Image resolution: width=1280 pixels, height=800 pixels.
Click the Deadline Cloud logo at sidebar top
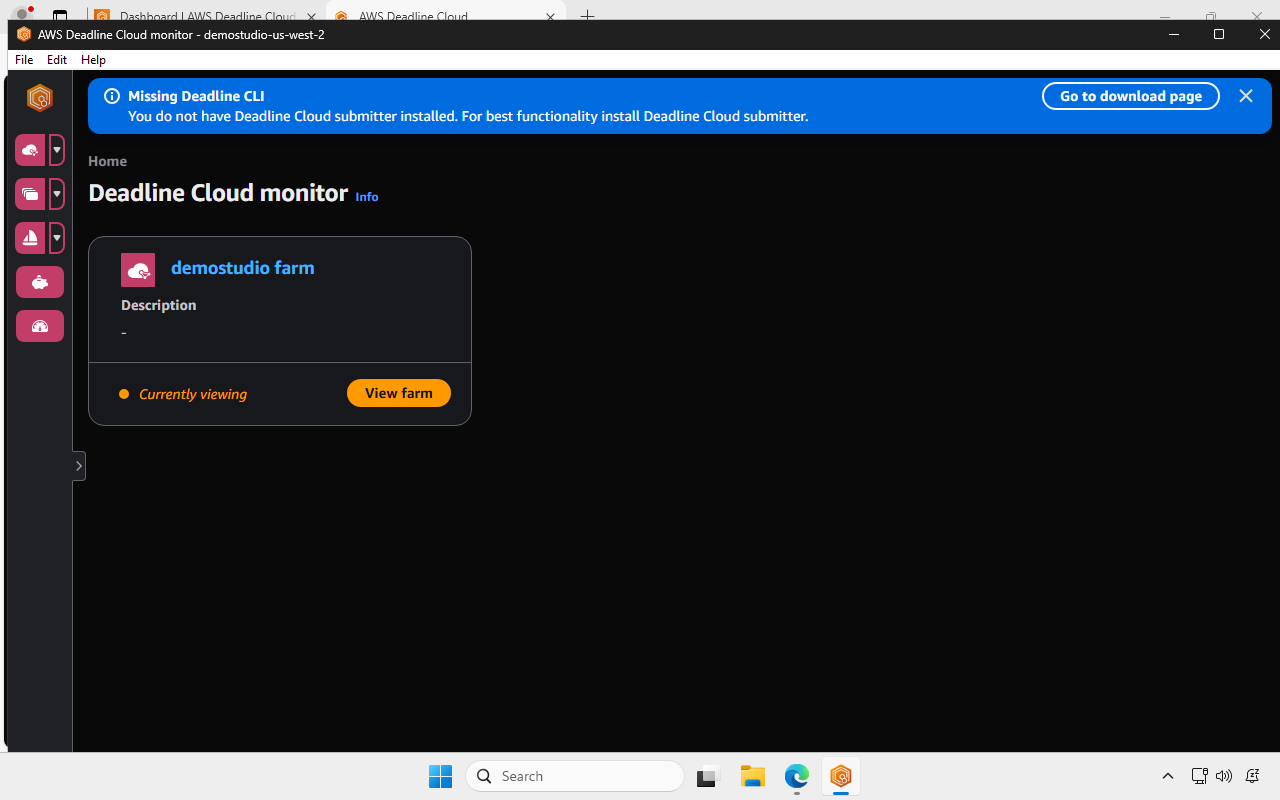[x=39, y=98]
